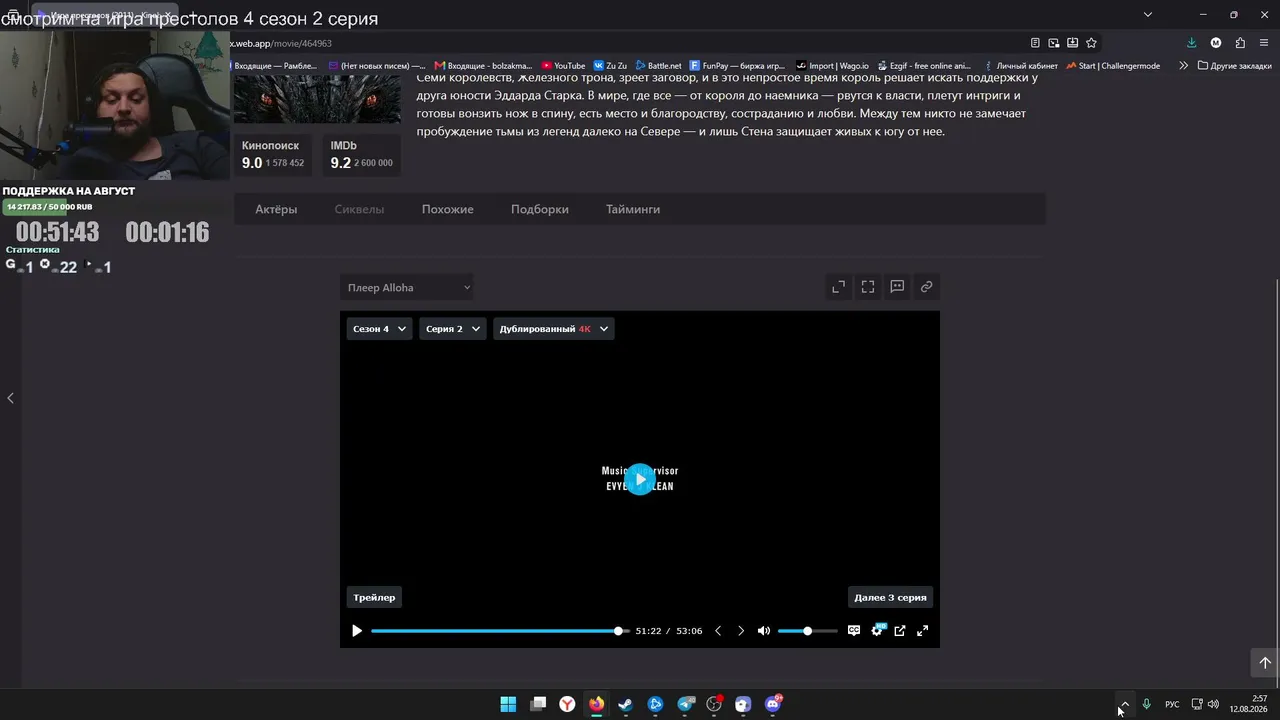The width and height of the screenshot is (1280, 720).
Task: Open picture-in-picture icon in the address bar
Action: (x=1054, y=43)
